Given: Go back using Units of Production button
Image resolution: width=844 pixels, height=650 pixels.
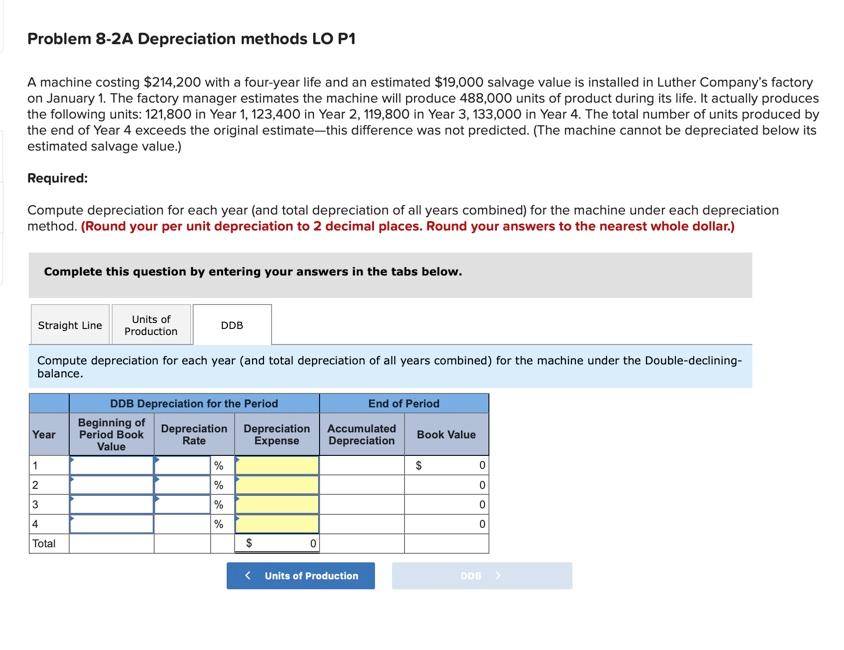Looking at the screenshot, I should [300, 576].
